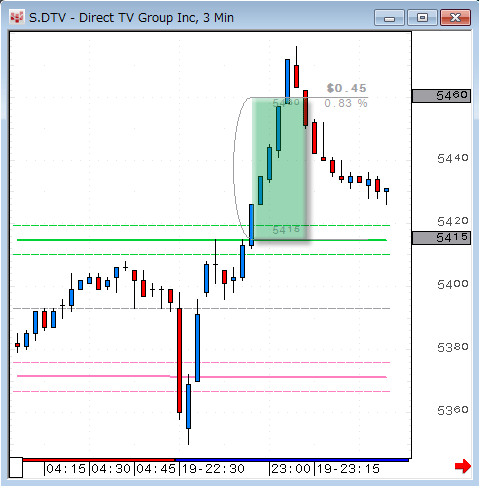Click the white square box at bottom left
This screenshot has width=479, height=486.
tap(16, 468)
